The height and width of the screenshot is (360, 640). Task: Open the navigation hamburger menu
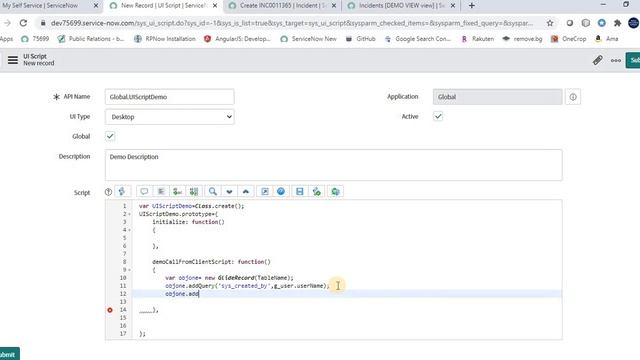(13, 60)
